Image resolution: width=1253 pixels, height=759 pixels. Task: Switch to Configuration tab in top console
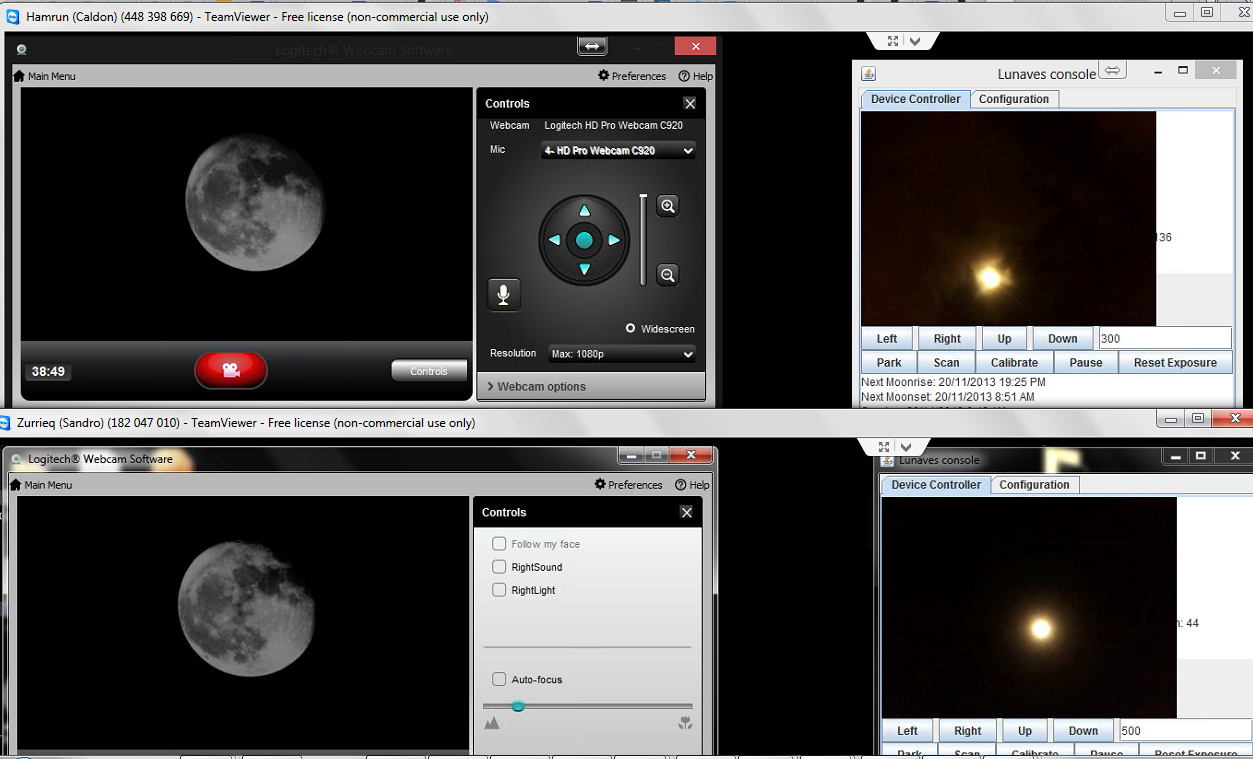point(1013,99)
